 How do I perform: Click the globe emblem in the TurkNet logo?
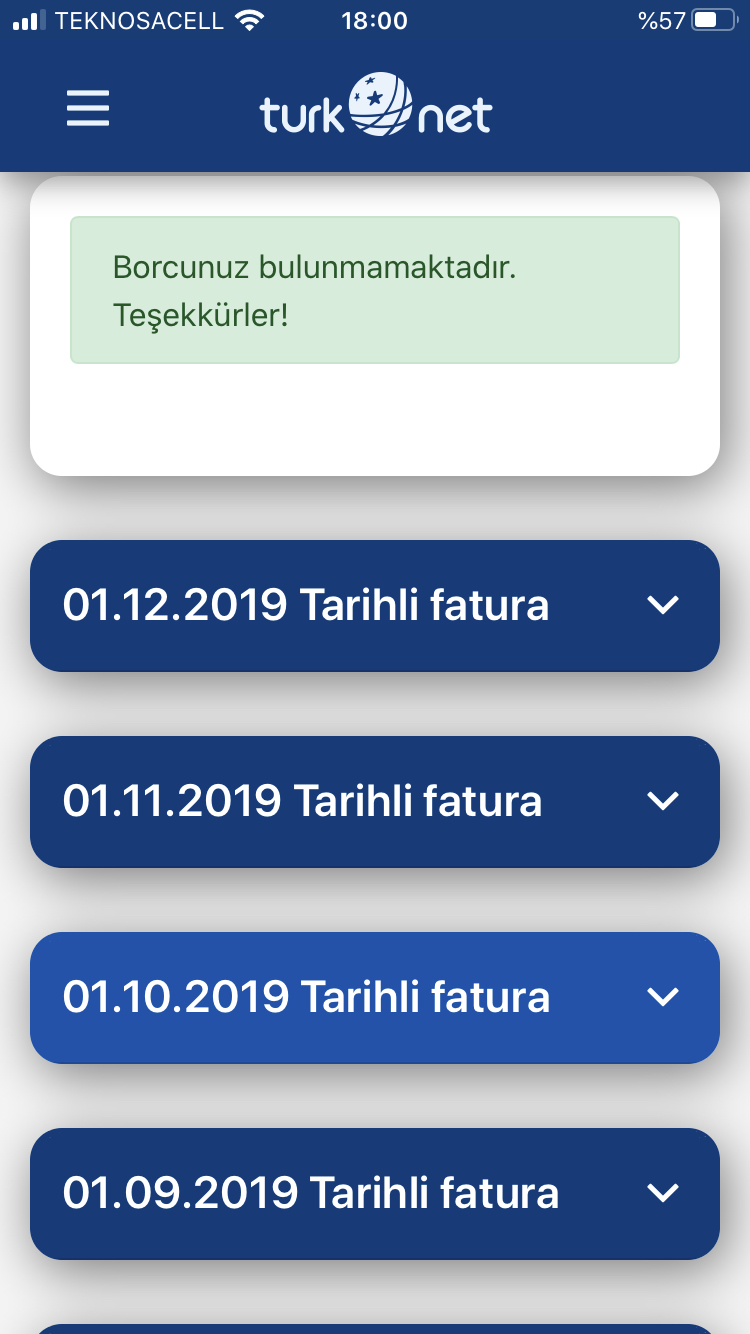click(x=380, y=104)
